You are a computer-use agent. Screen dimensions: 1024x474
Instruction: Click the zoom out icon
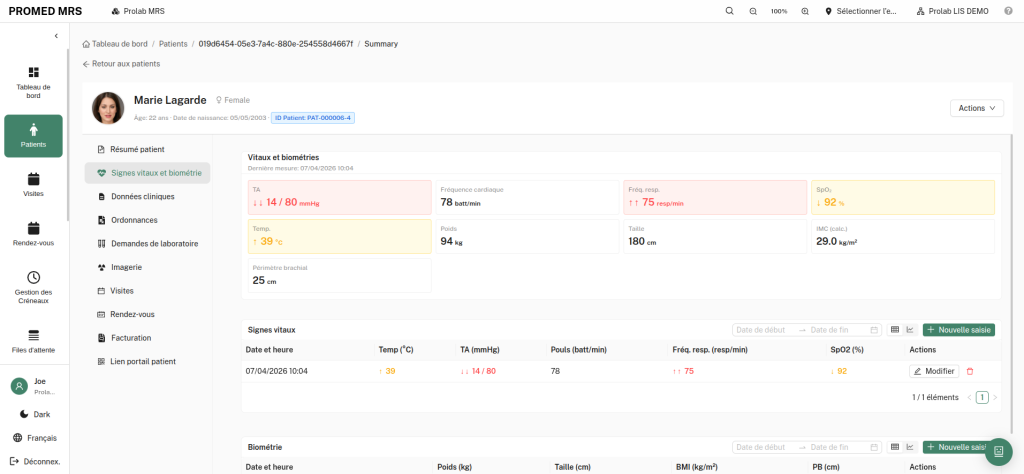tap(753, 10)
